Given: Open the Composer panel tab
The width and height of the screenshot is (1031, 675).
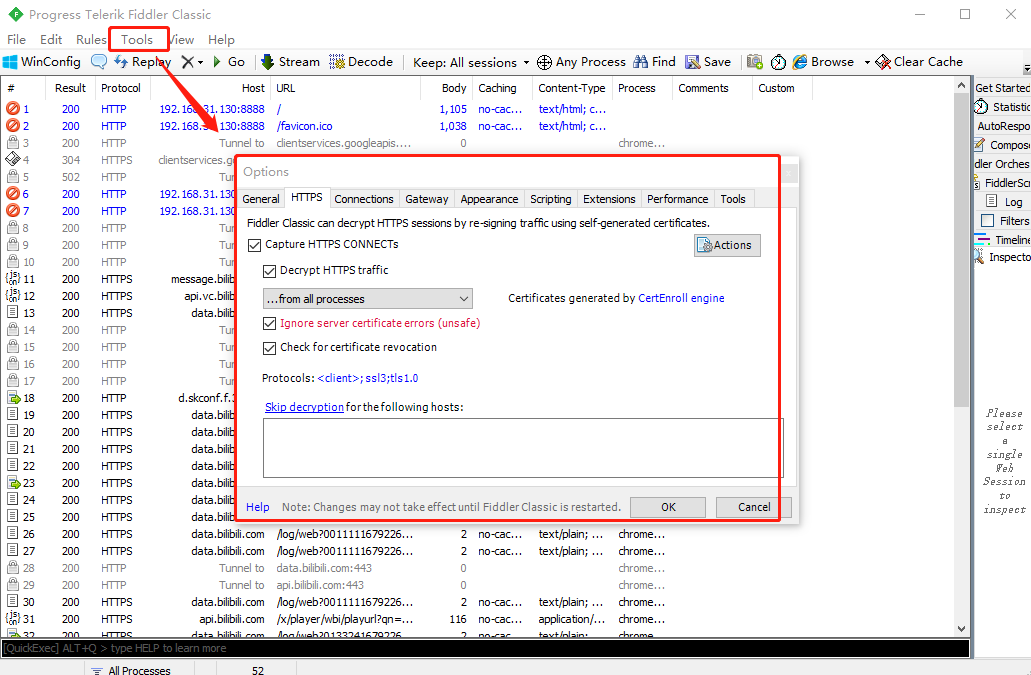Looking at the screenshot, I should coord(1002,145).
